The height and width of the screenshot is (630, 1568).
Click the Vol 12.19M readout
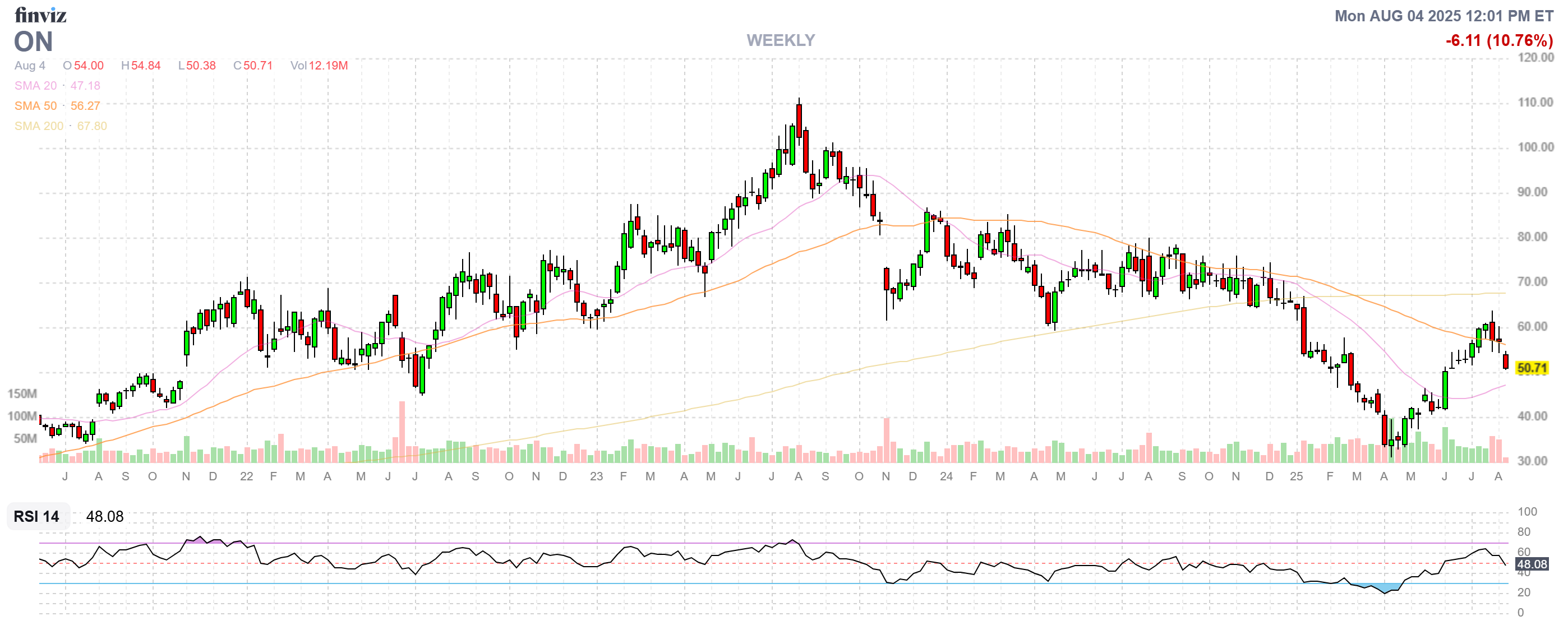(319, 66)
